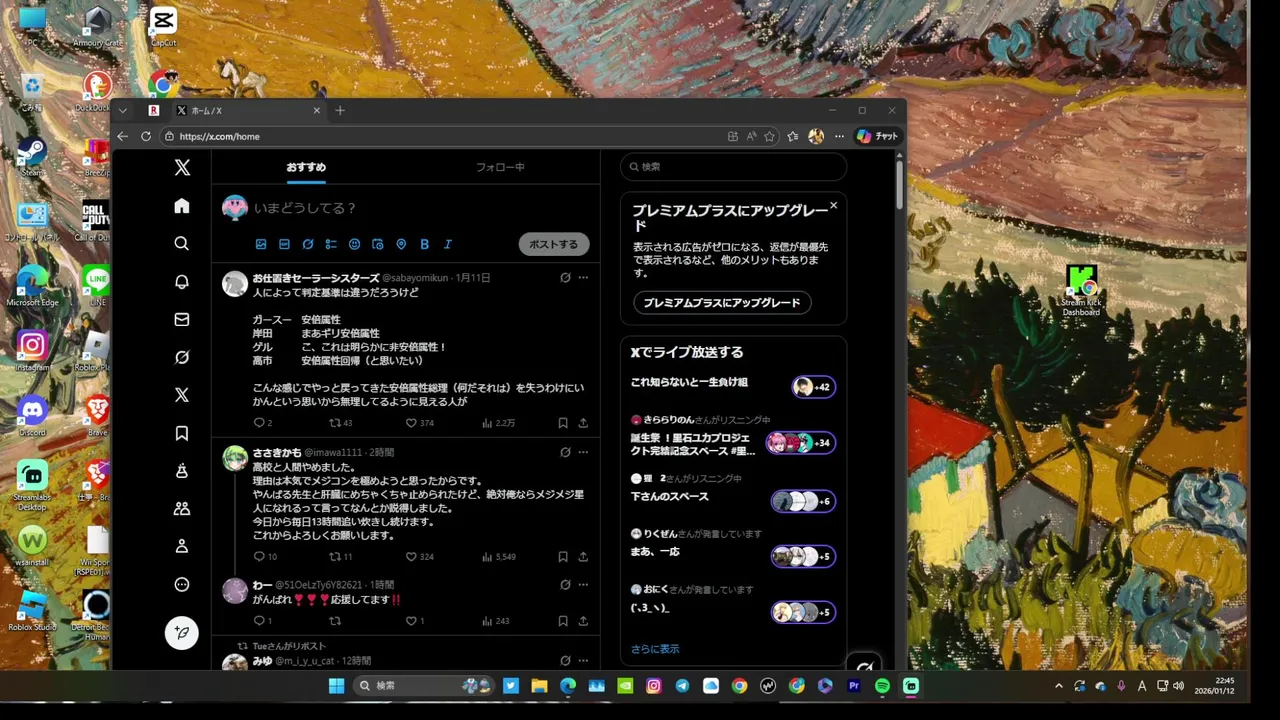Open More circle-dots icon in X sidebar
Screen dimensions: 1280x720
click(x=182, y=585)
